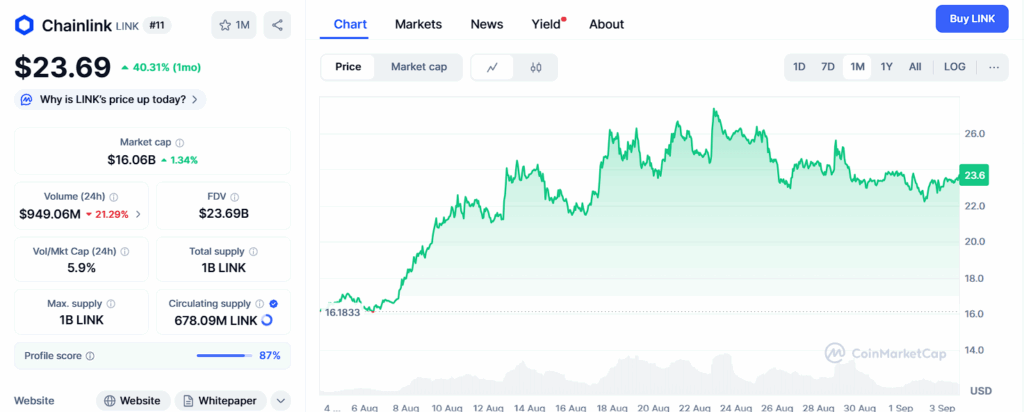Click the 1mo price-up arrow indicator

[125, 67]
